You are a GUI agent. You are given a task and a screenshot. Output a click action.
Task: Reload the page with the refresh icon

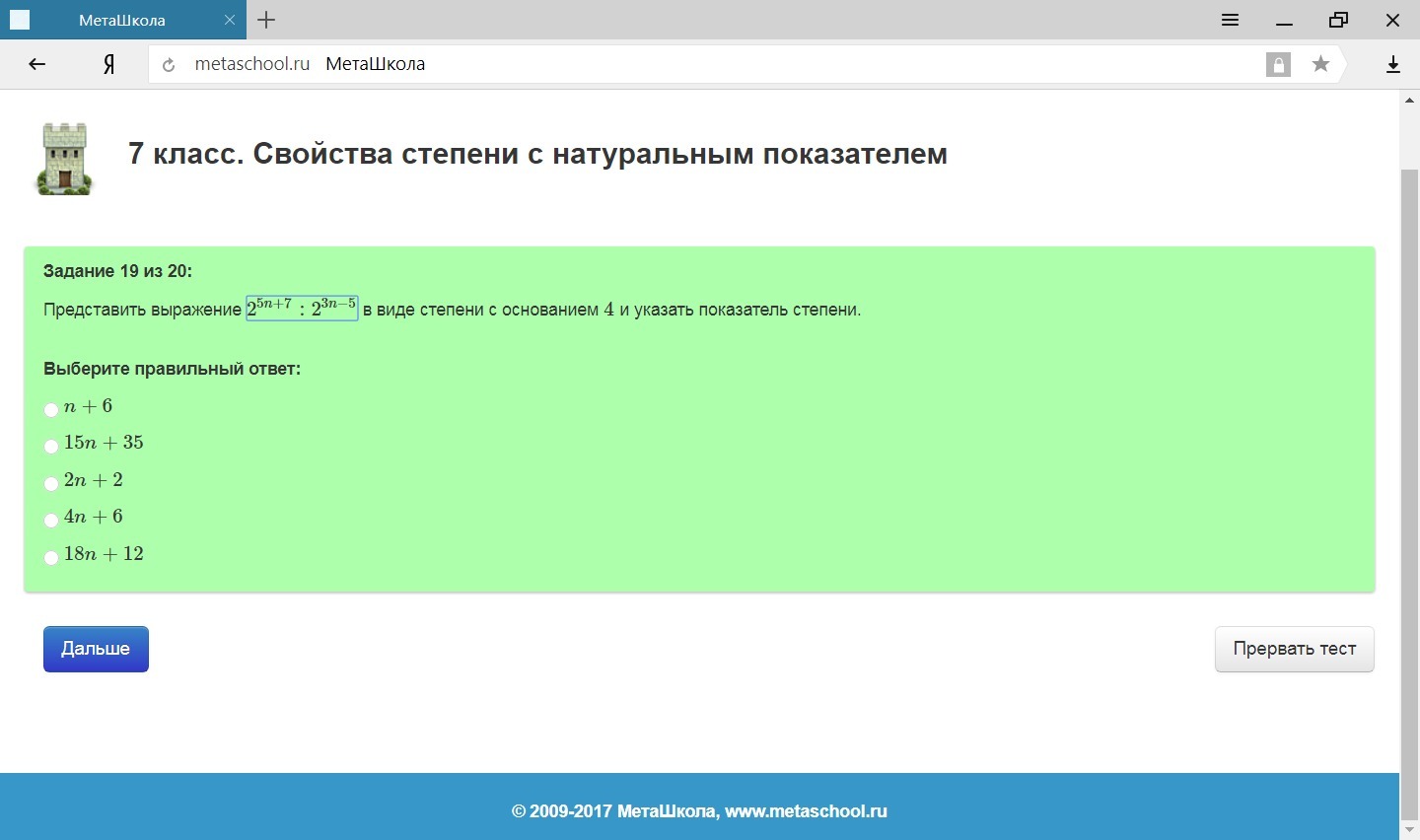click(x=169, y=65)
